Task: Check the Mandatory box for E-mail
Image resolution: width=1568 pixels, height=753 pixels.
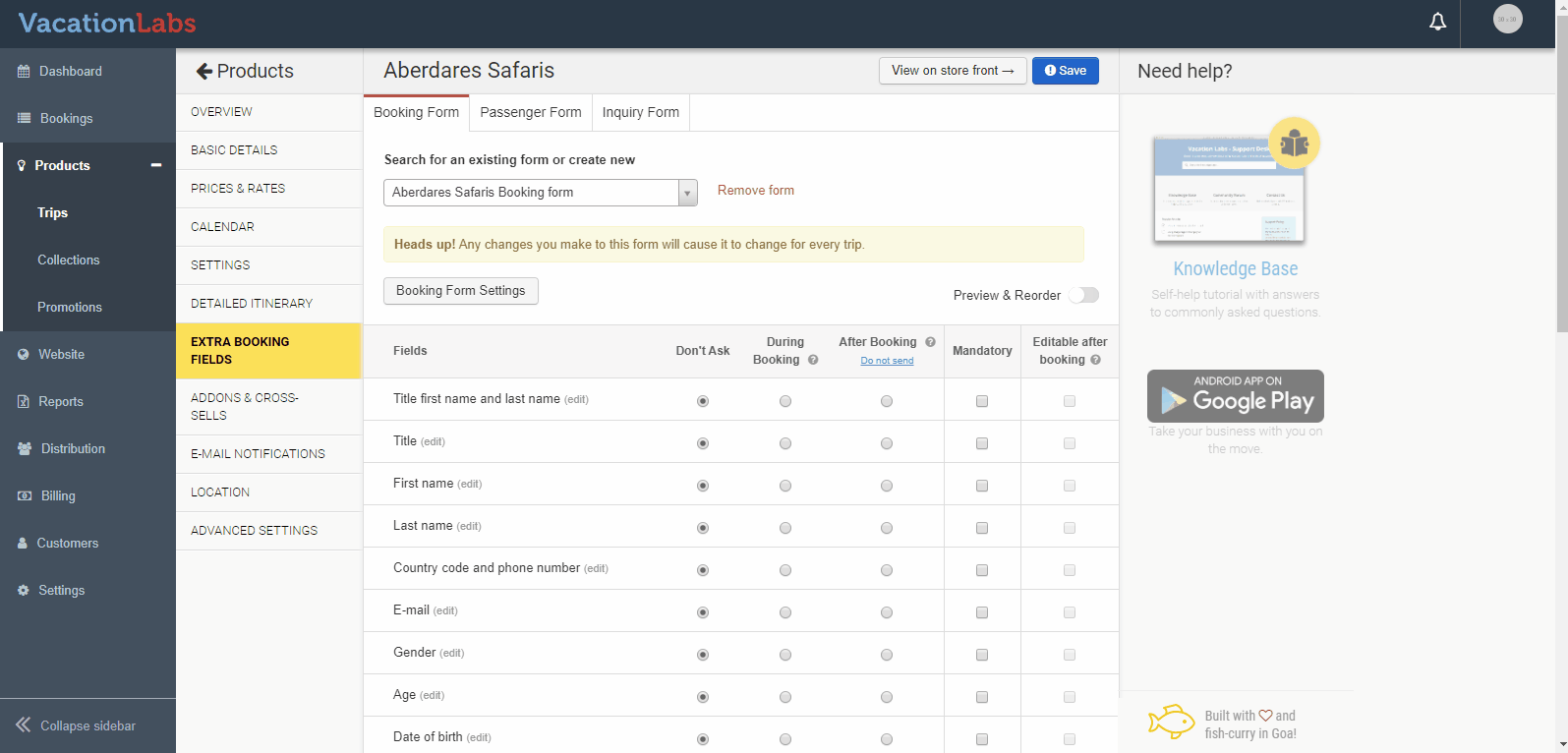Action: click(981, 612)
